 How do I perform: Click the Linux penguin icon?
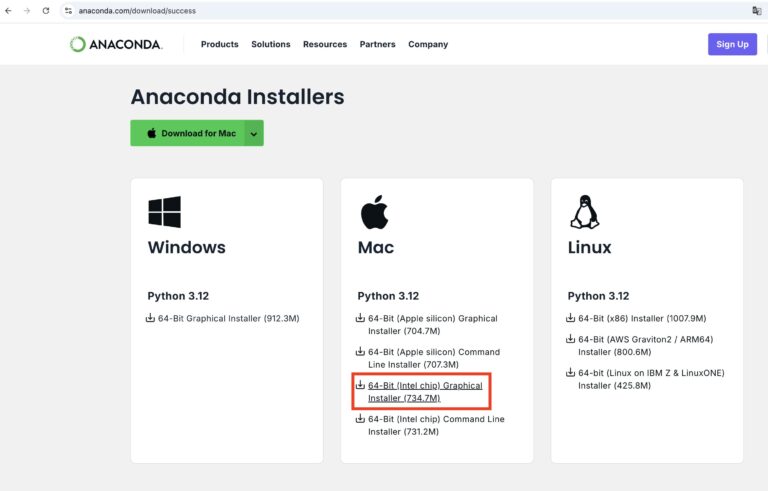[585, 212]
